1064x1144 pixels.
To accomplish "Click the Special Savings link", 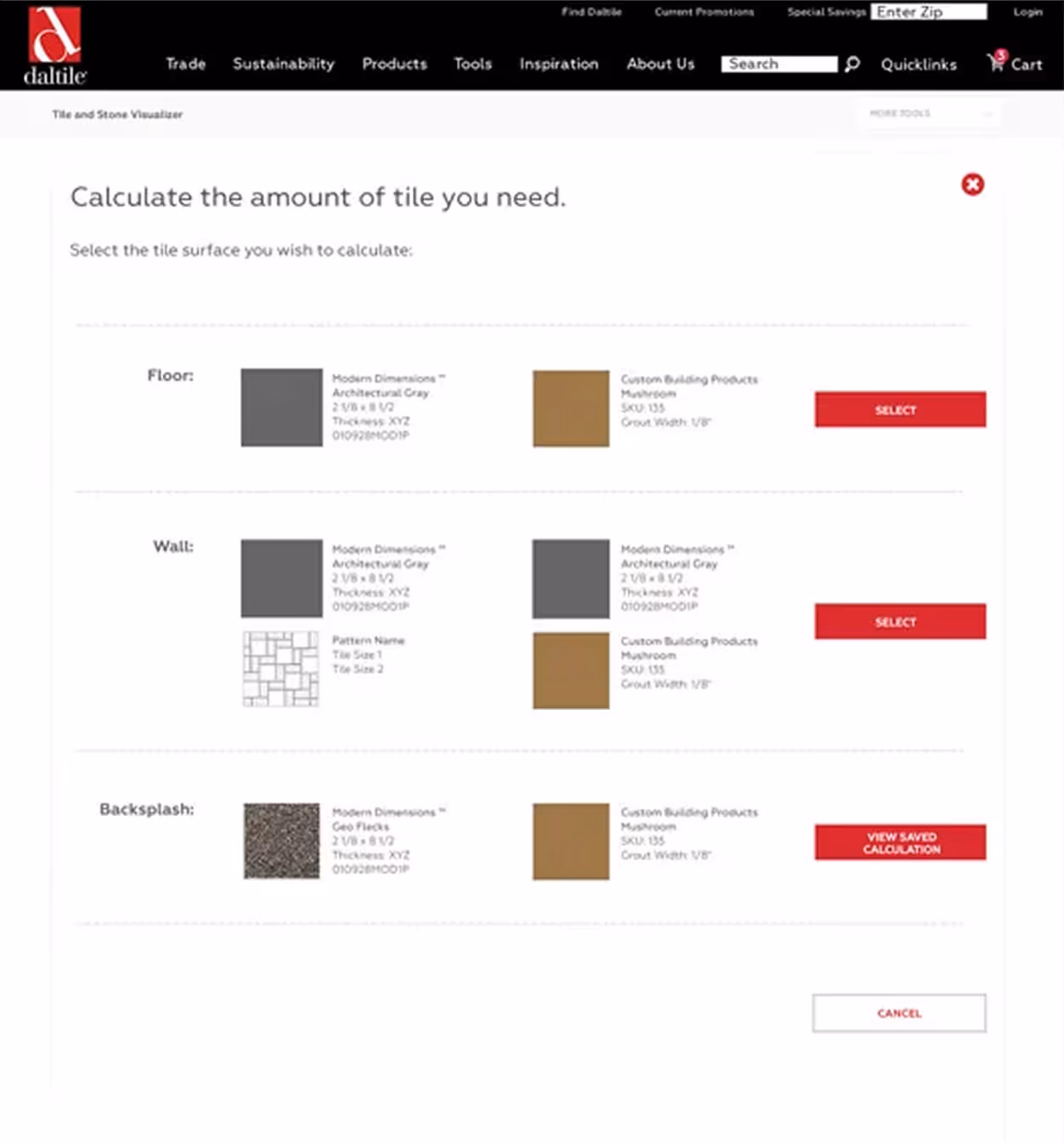I will 826,12.
